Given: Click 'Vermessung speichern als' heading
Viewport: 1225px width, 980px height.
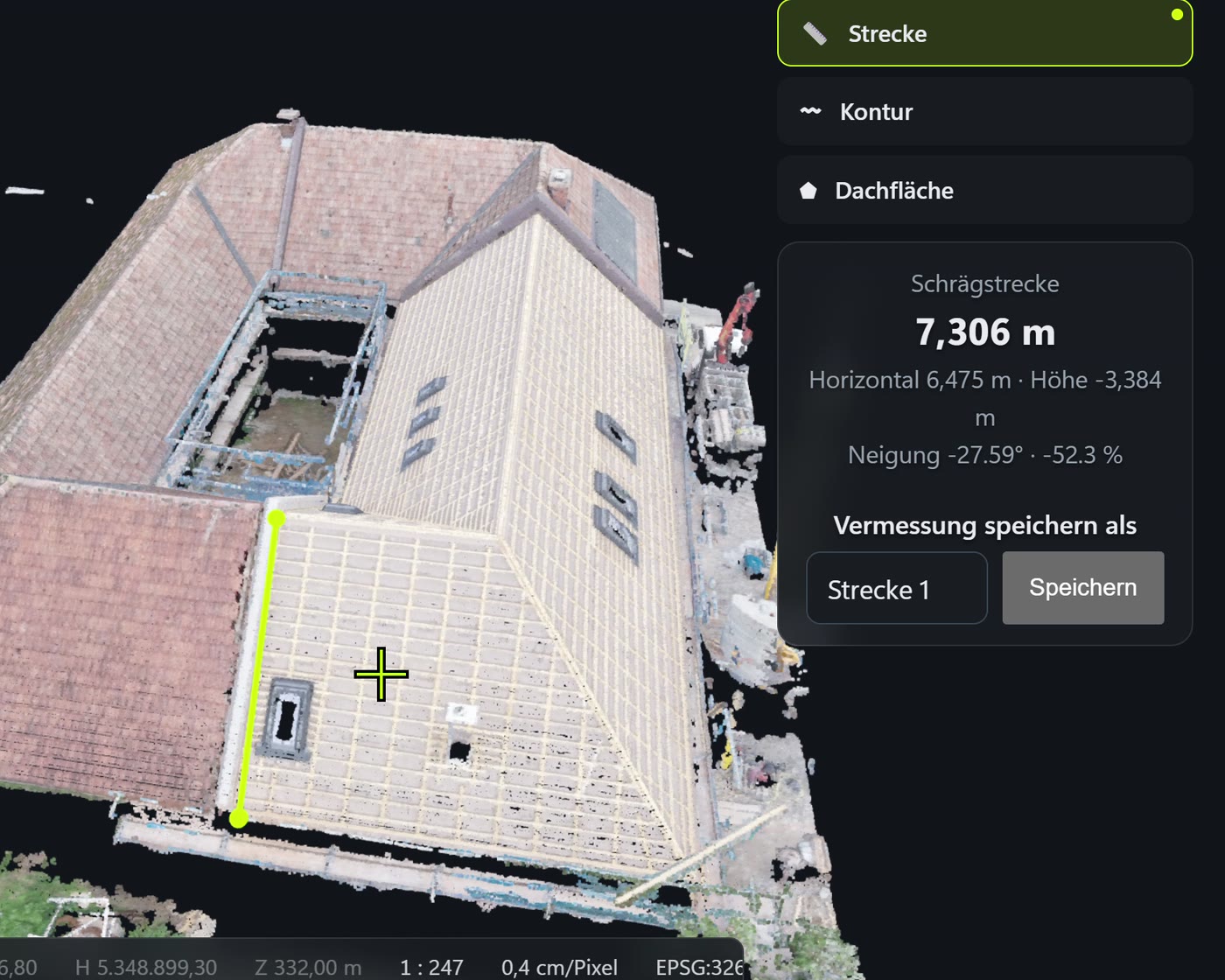Looking at the screenshot, I should (984, 525).
